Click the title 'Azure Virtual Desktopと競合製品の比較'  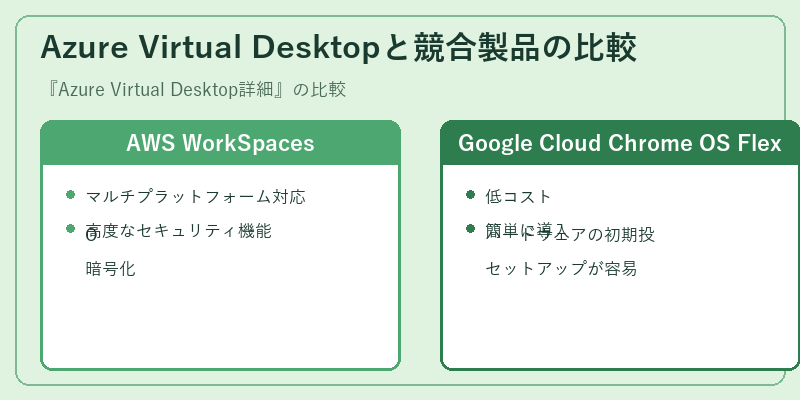point(338,47)
